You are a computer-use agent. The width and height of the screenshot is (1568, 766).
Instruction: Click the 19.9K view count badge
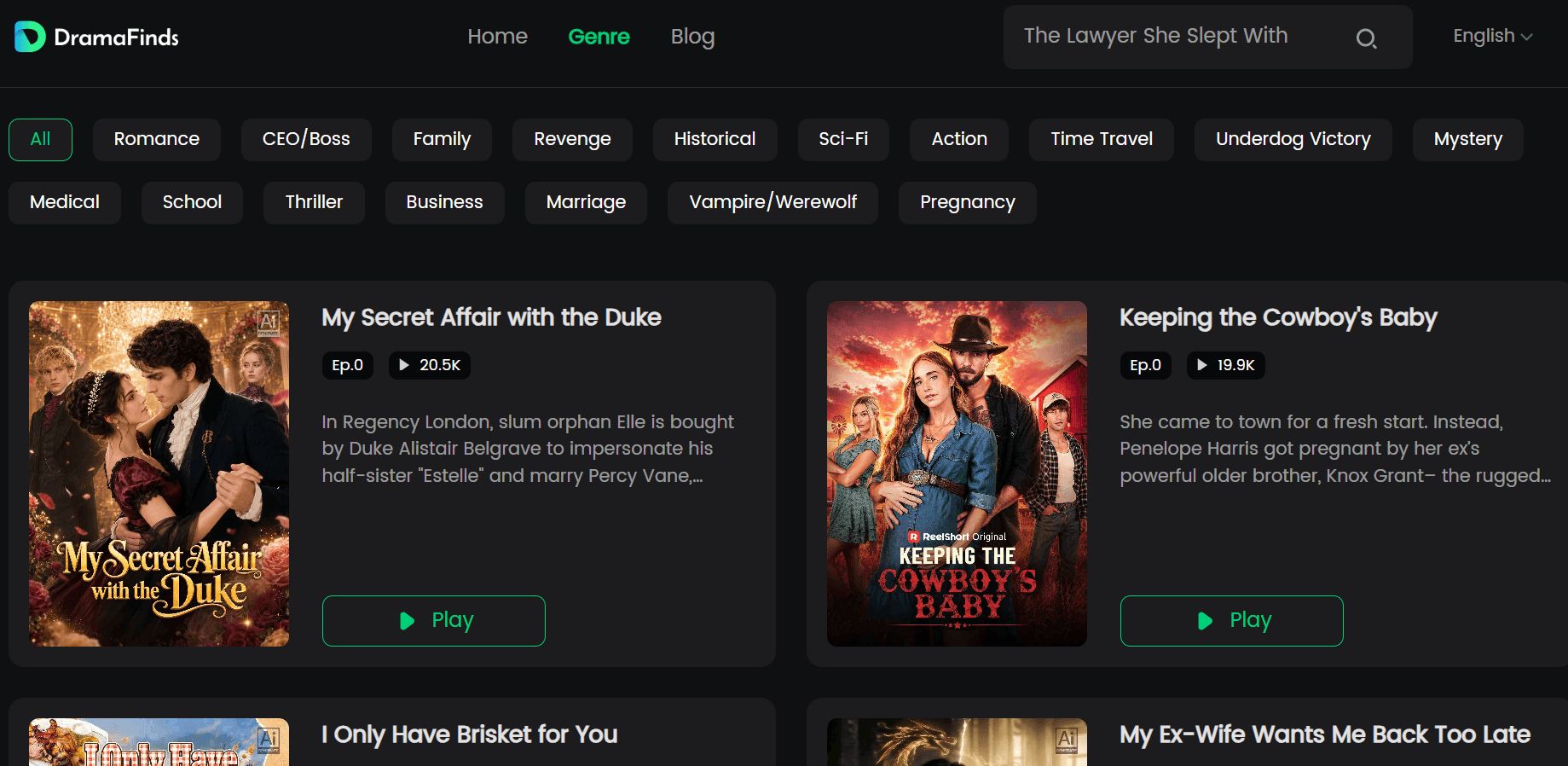[1226, 365]
